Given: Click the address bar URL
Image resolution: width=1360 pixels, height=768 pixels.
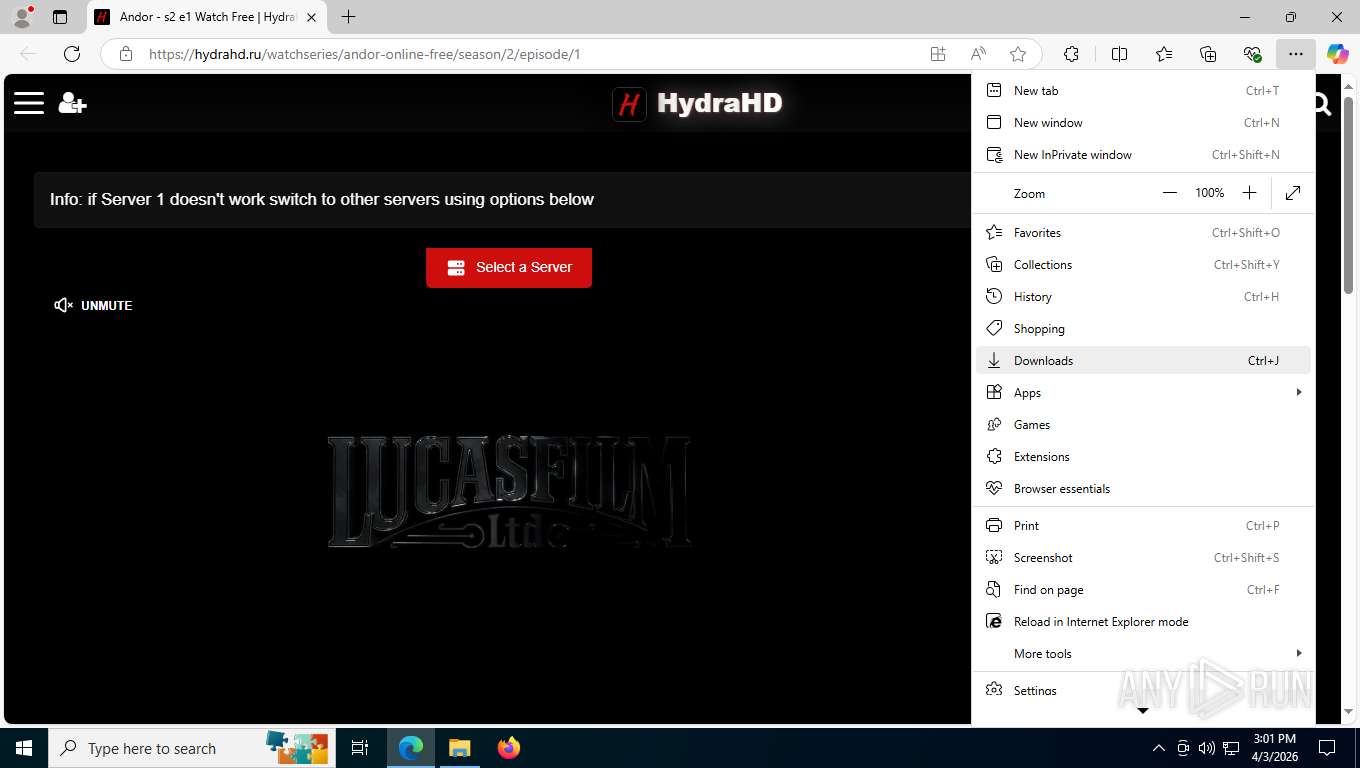Looking at the screenshot, I should click(364, 54).
